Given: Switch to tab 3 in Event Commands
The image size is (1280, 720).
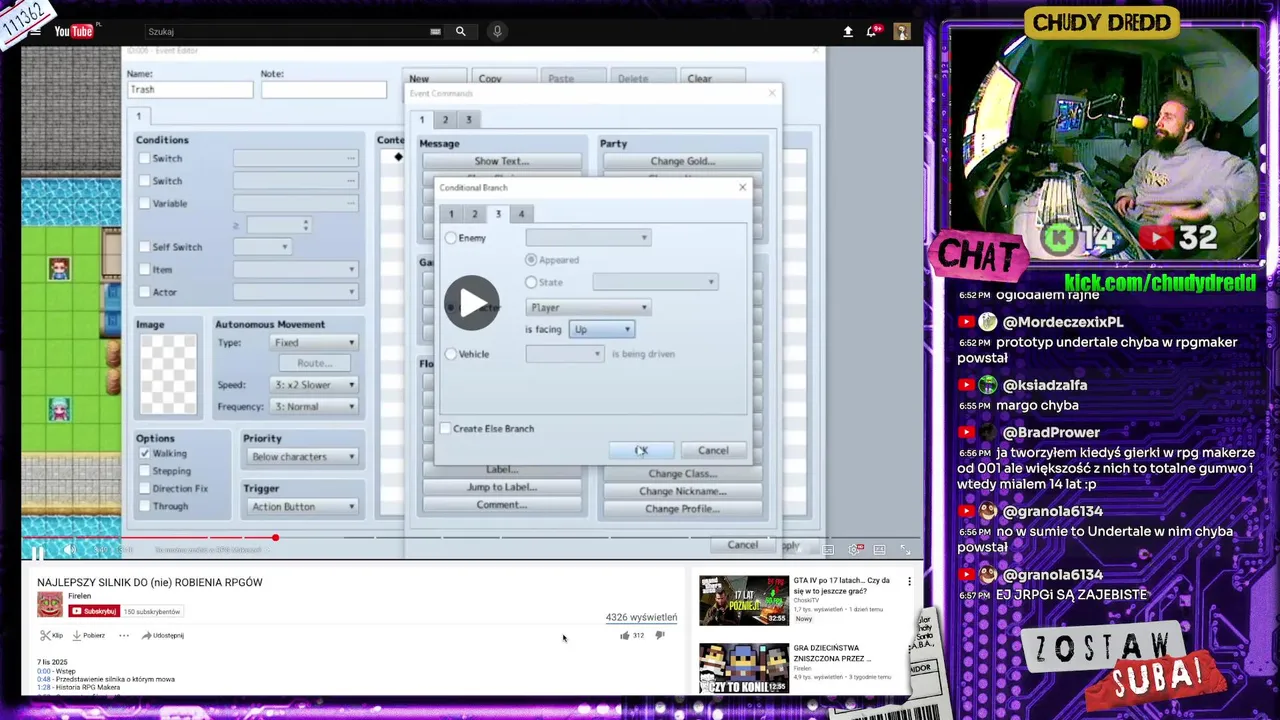Looking at the screenshot, I should point(468,120).
